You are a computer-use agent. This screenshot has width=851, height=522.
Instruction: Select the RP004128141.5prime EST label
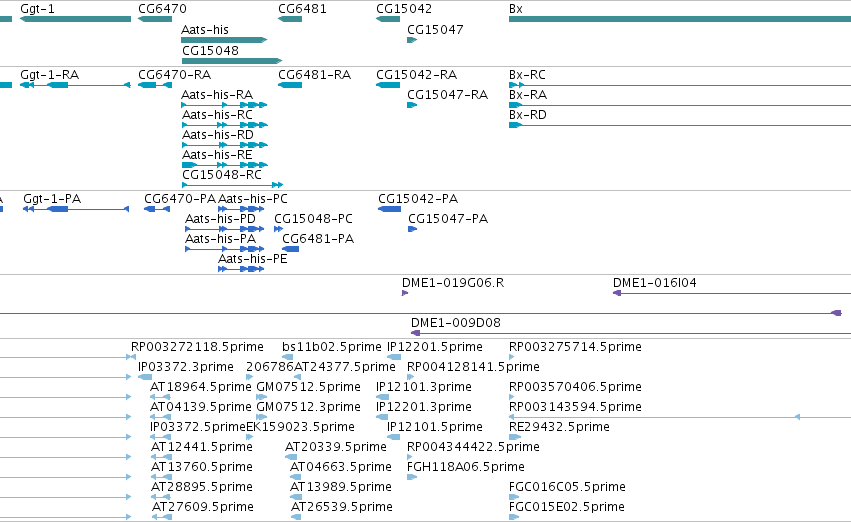click(473, 367)
